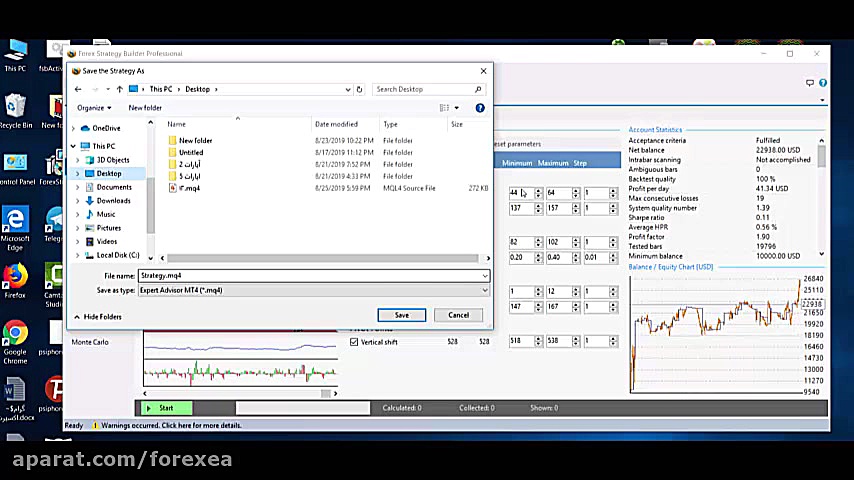The height and width of the screenshot is (480, 854).
Task: Click the file list horizontal scrollbar
Action: (x=322, y=258)
